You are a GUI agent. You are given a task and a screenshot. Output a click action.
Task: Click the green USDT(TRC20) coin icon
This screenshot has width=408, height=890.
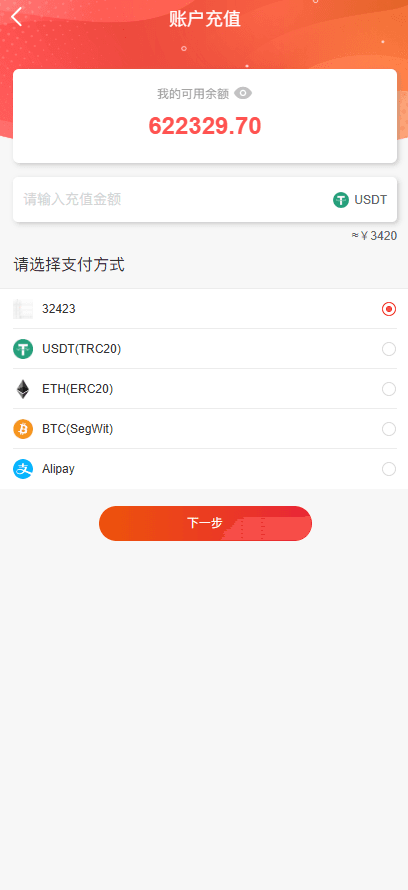click(x=23, y=349)
